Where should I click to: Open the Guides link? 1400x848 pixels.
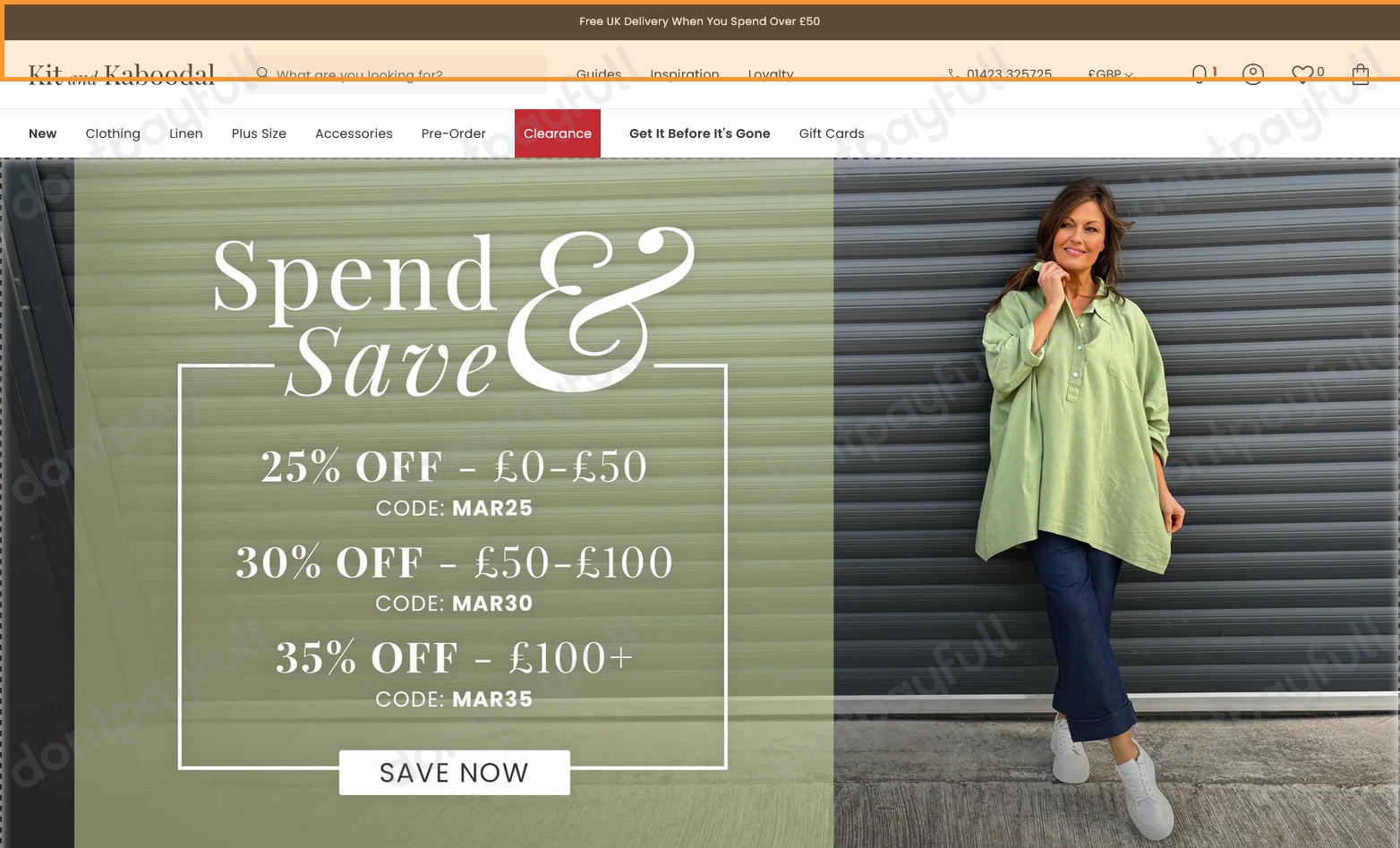click(x=599, y=74)
